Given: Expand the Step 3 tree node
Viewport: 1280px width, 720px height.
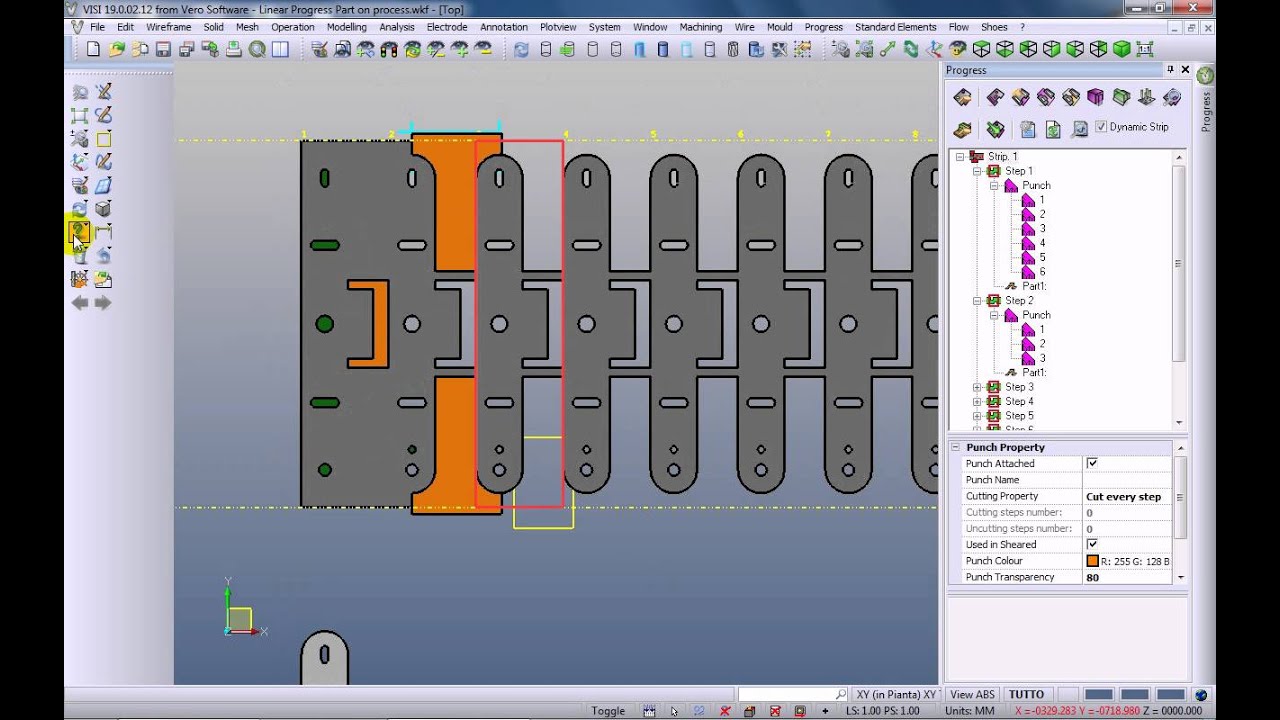Looking at the screenshot, I should point(977,387).
